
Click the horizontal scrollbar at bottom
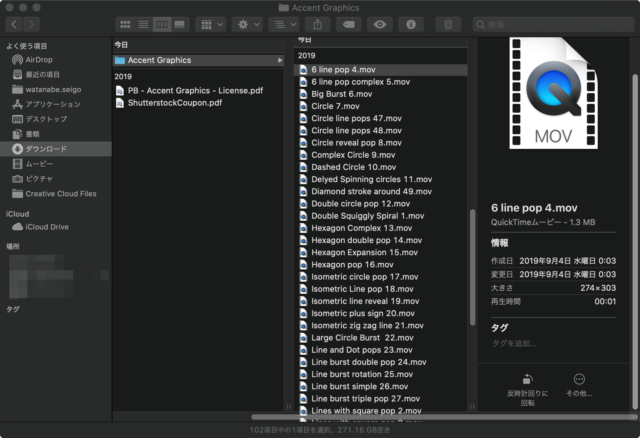pyautogui.click(x=444, y=417)
